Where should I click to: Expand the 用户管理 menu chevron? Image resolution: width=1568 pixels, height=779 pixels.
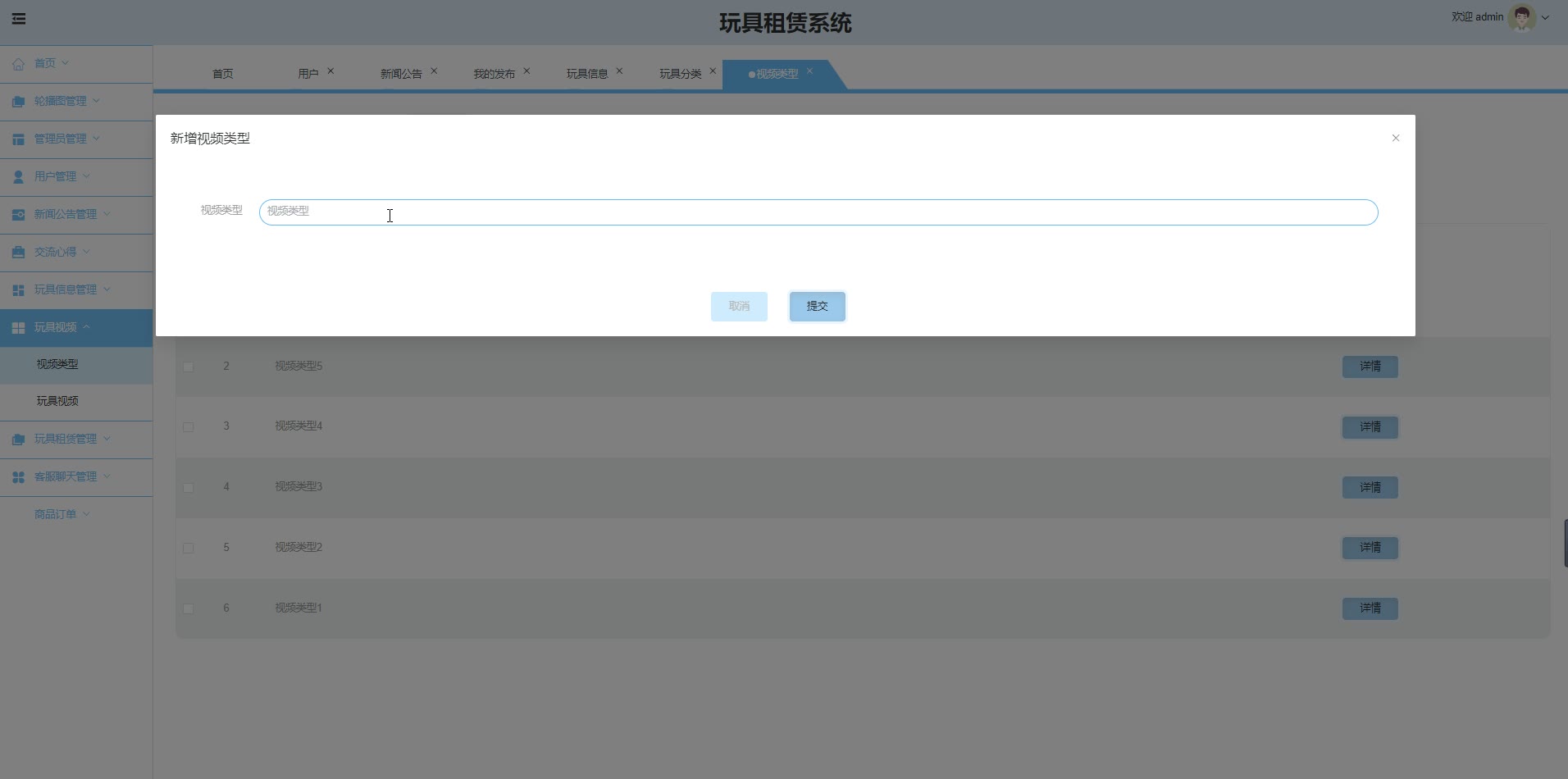coord(86,176)
